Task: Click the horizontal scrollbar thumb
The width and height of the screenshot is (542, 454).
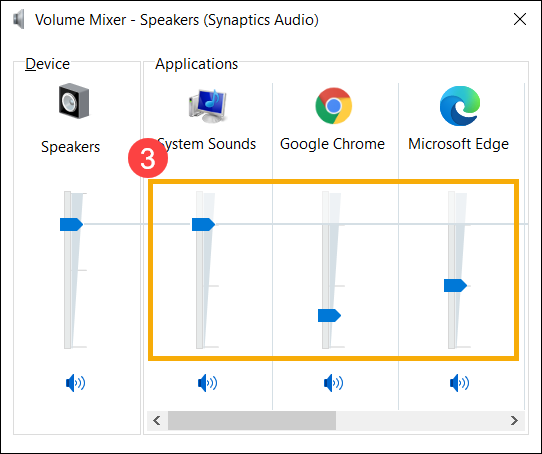Action: tap(252, 420)
